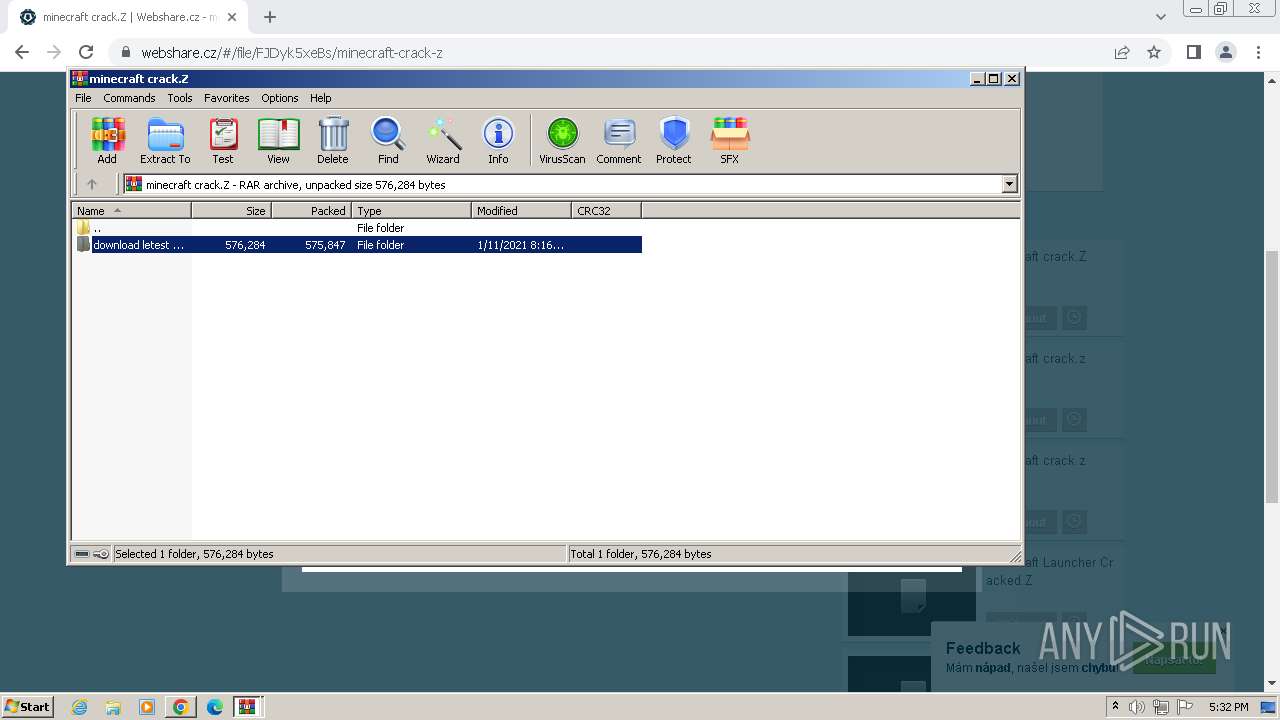This screenshot has width=1280, height=720.
Task: Click the Delete trash icon
Action: [333, 140]
